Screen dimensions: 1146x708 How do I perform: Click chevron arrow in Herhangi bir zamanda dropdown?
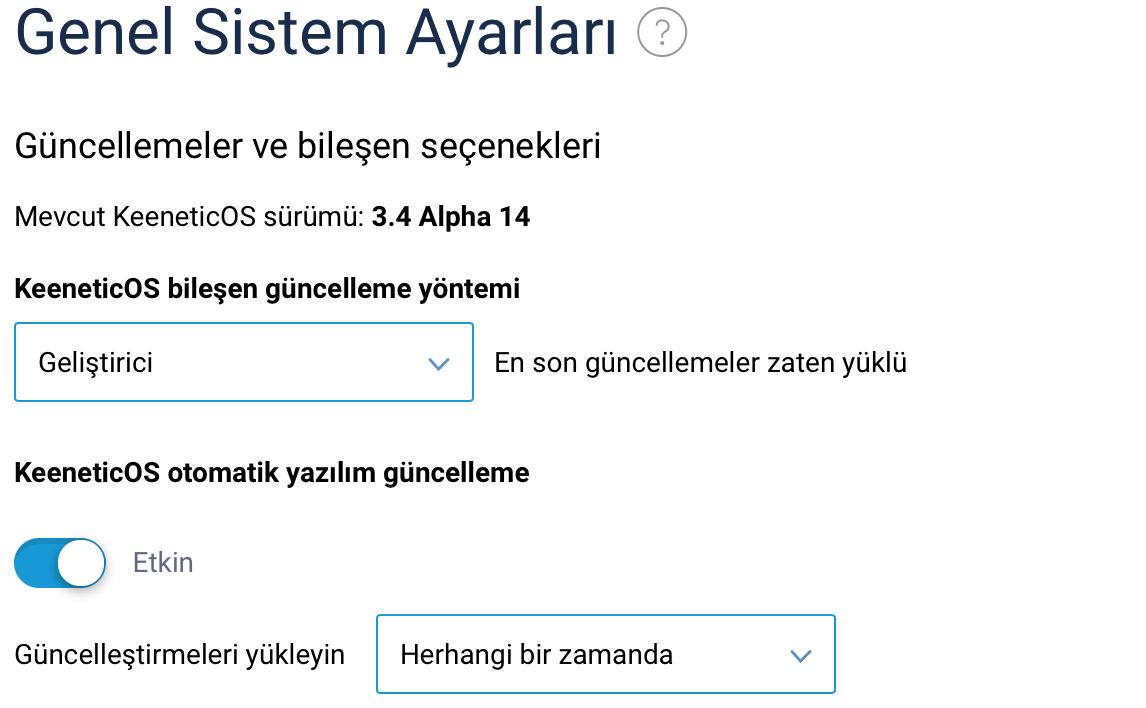click(801, 655)
